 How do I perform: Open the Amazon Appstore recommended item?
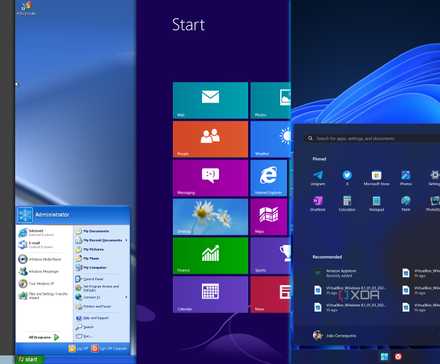click(x=335, y=273)
